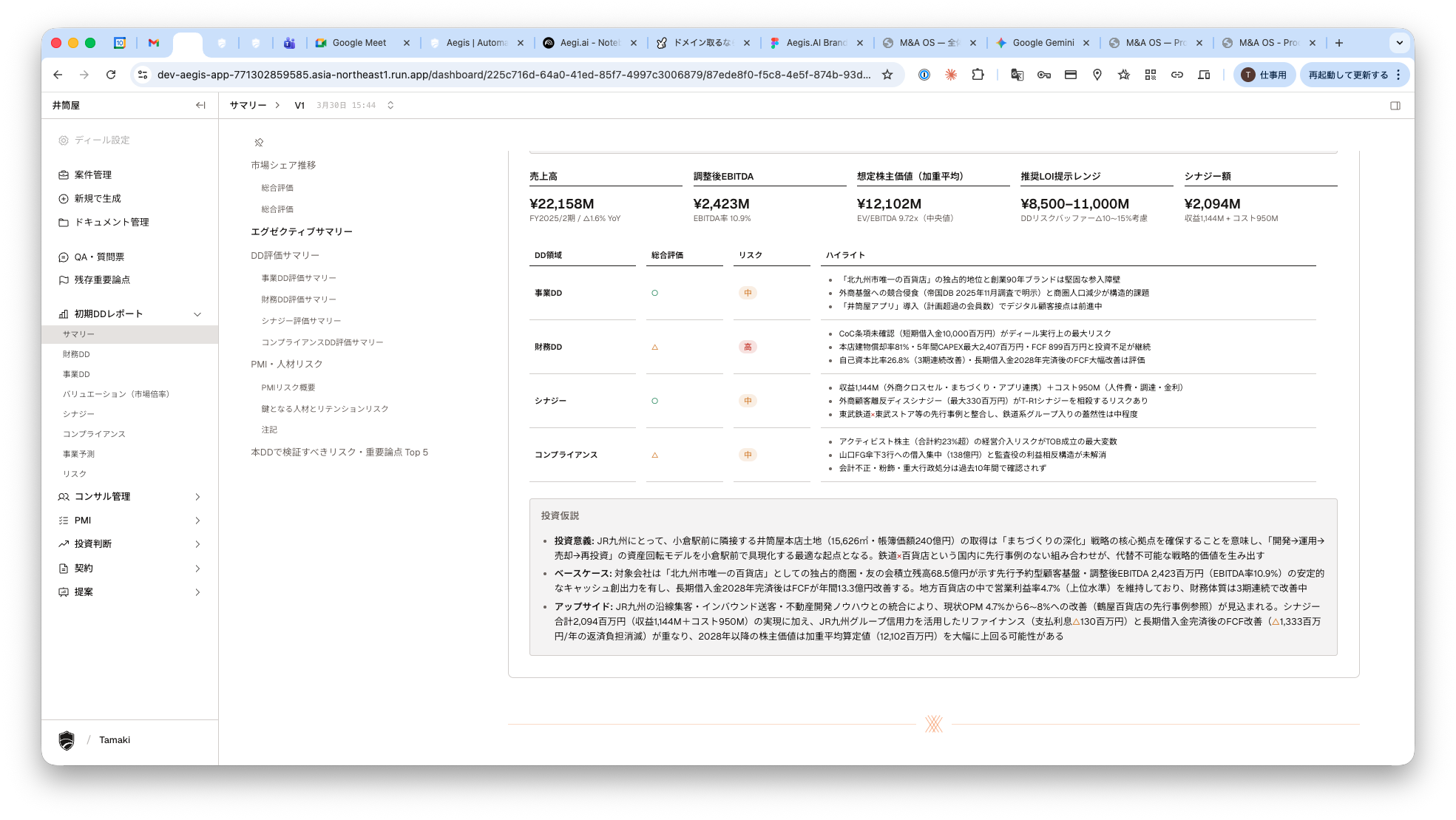Viewport: 1456px width, 820px height.
Task: Collapse the left sidebar panel
Action: pyautogui.click(x=200, y=106)
